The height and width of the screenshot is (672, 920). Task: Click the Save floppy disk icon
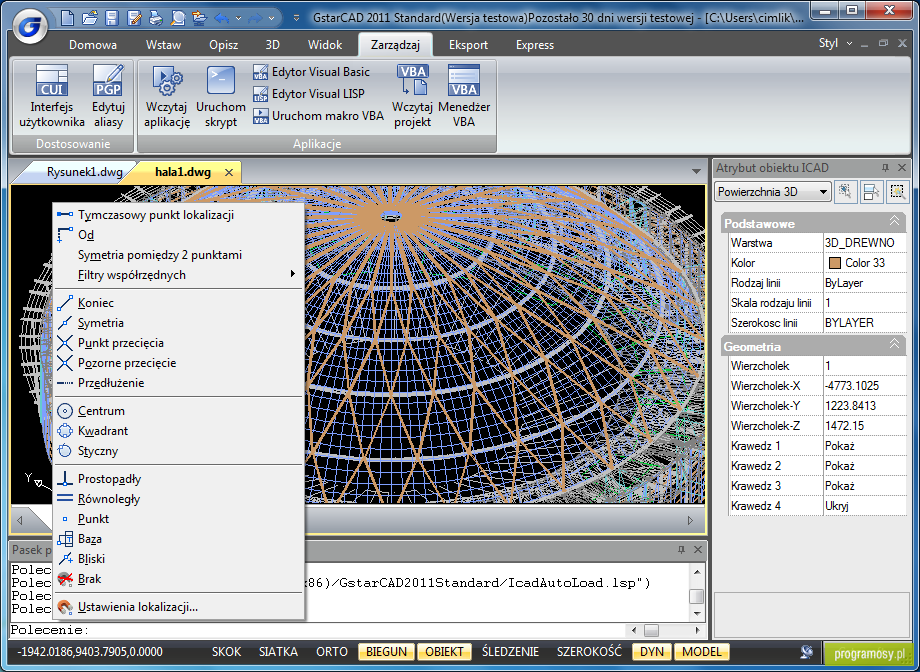[x=112, y=18]
